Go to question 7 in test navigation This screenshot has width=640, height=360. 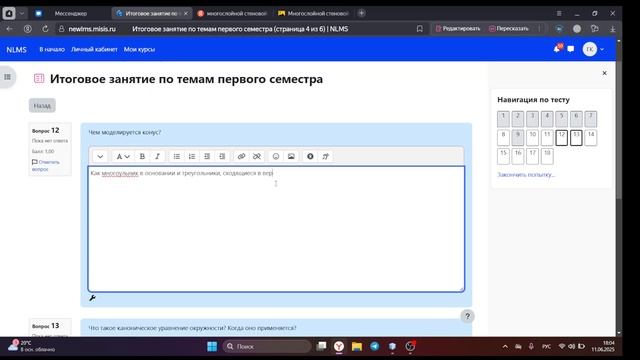(x=591, y=119)
